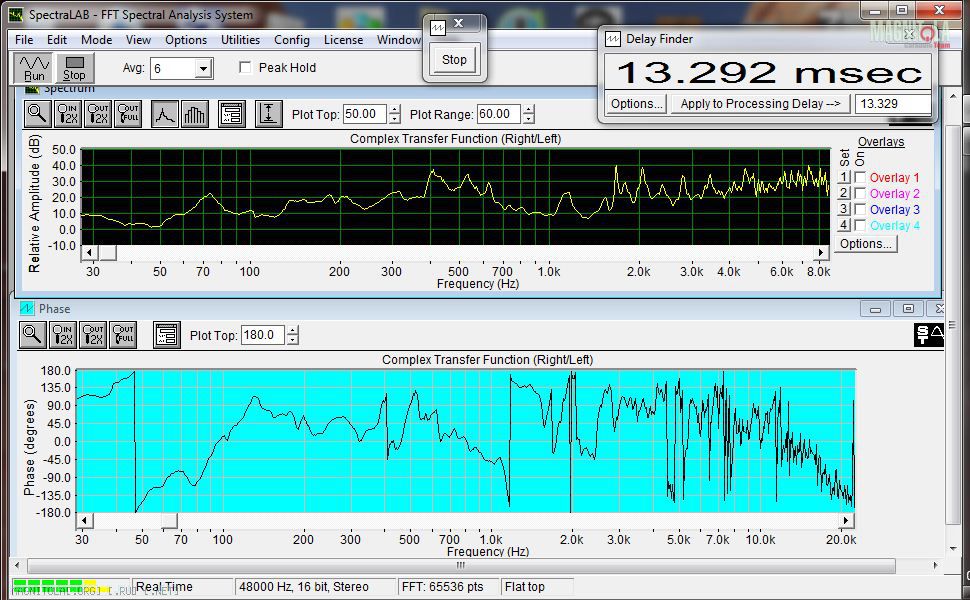Click the Delay Finder window icon

click(612, 39)
